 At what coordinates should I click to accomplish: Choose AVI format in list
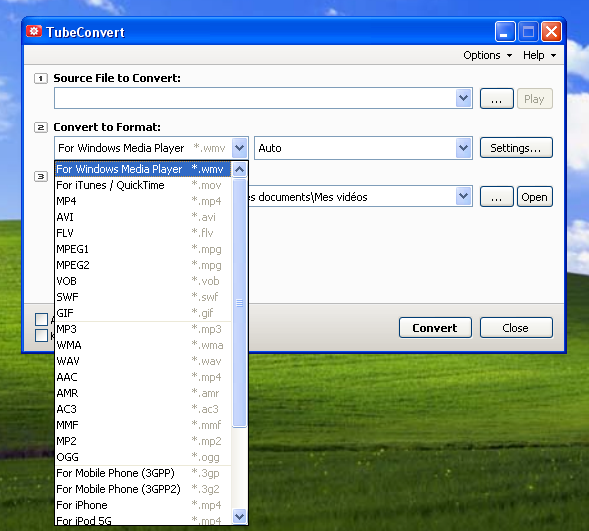(143, 217)
